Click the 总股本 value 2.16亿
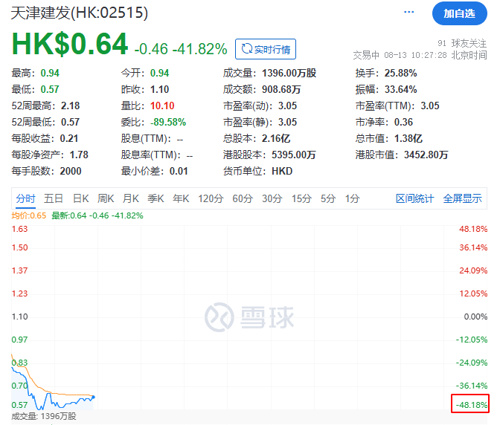Screen dimensions: 500x425 click(x=276, y=138)
